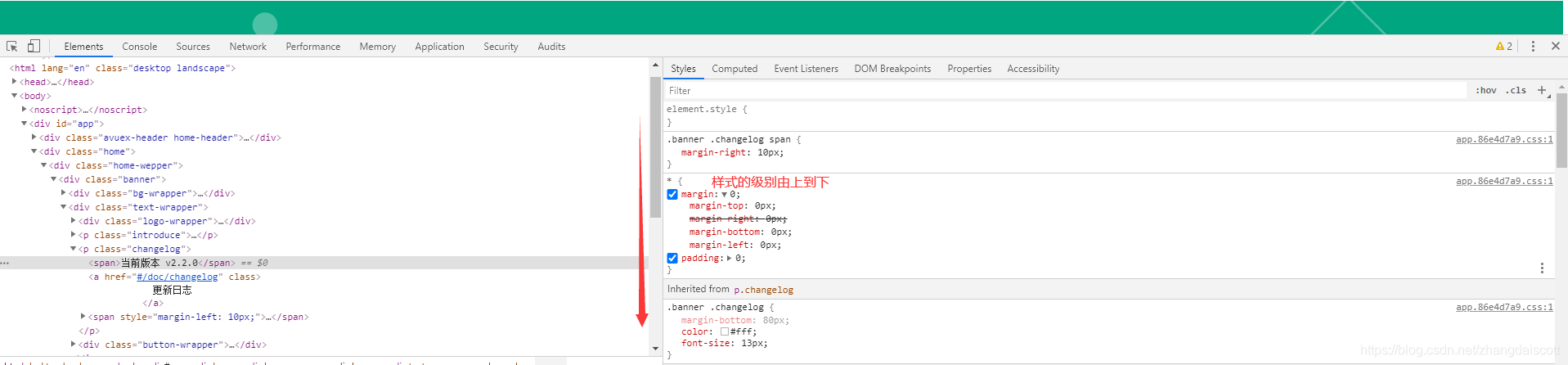Select the html lang="en" element row

122,68
